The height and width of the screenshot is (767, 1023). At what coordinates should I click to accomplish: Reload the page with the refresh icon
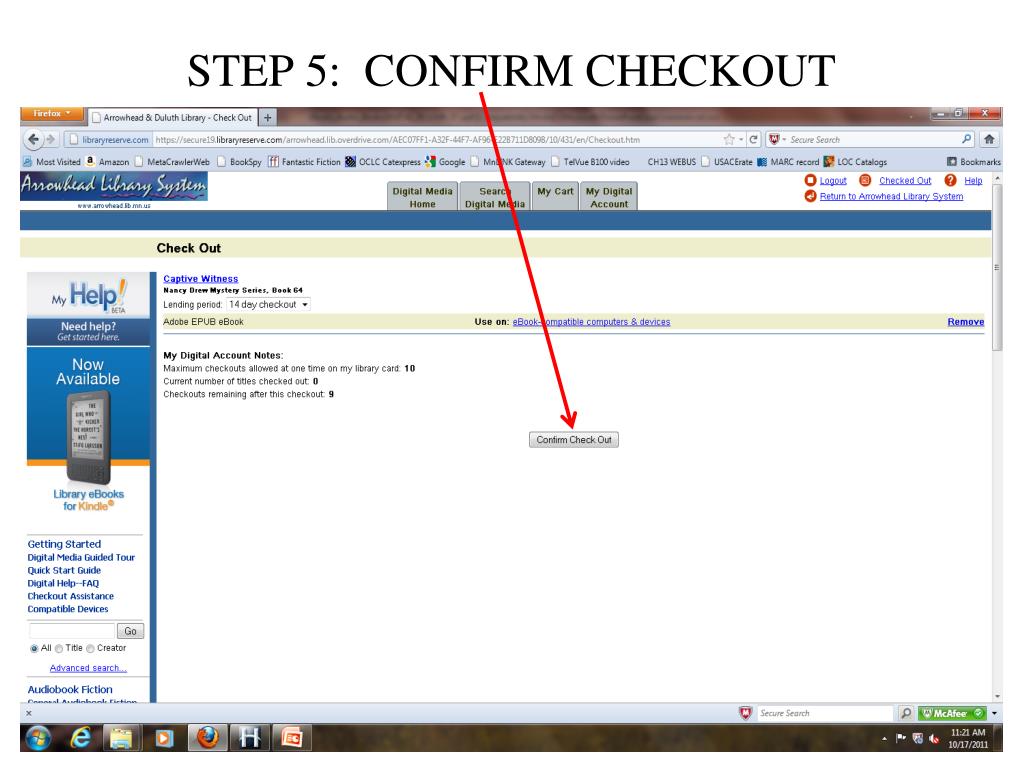coord(754,139)
